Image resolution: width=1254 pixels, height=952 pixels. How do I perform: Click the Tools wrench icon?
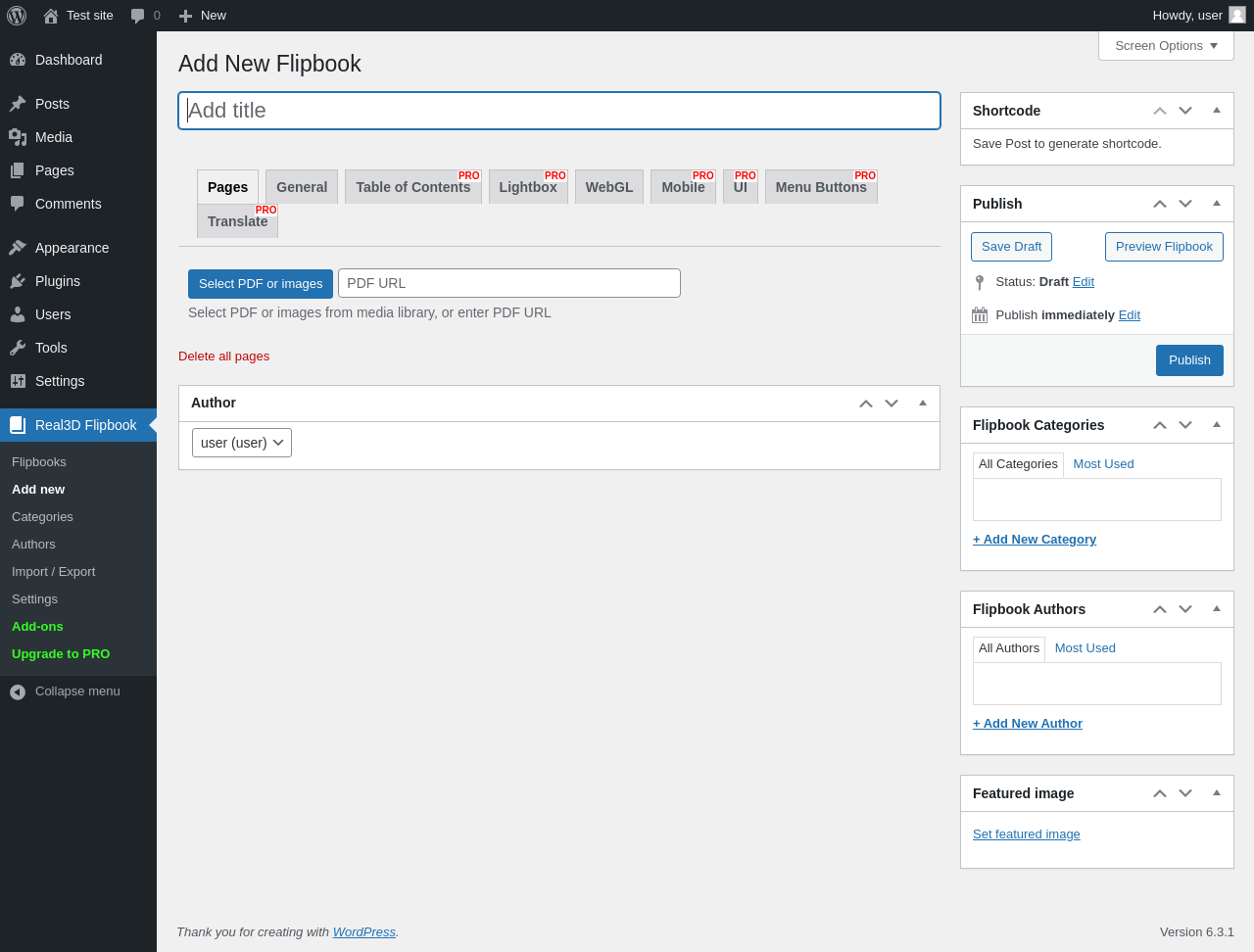[18, 348]
